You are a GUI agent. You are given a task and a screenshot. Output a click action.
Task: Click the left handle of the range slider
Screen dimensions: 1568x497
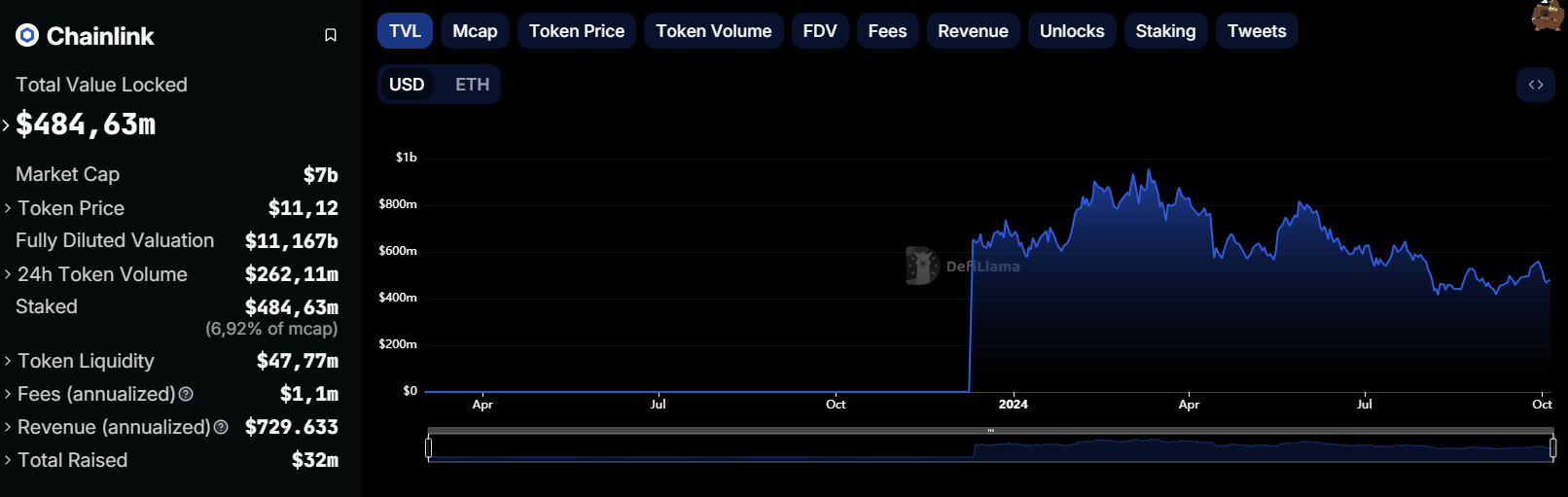click(x=429, y=447)
